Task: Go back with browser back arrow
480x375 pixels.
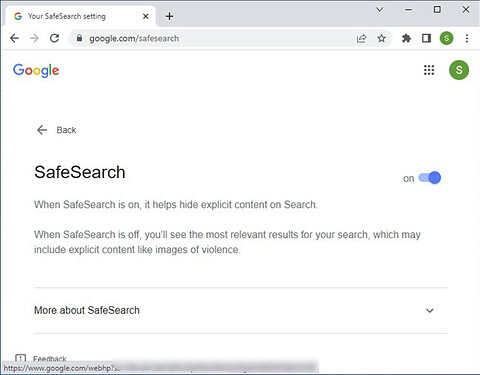Action: point(14,38)
